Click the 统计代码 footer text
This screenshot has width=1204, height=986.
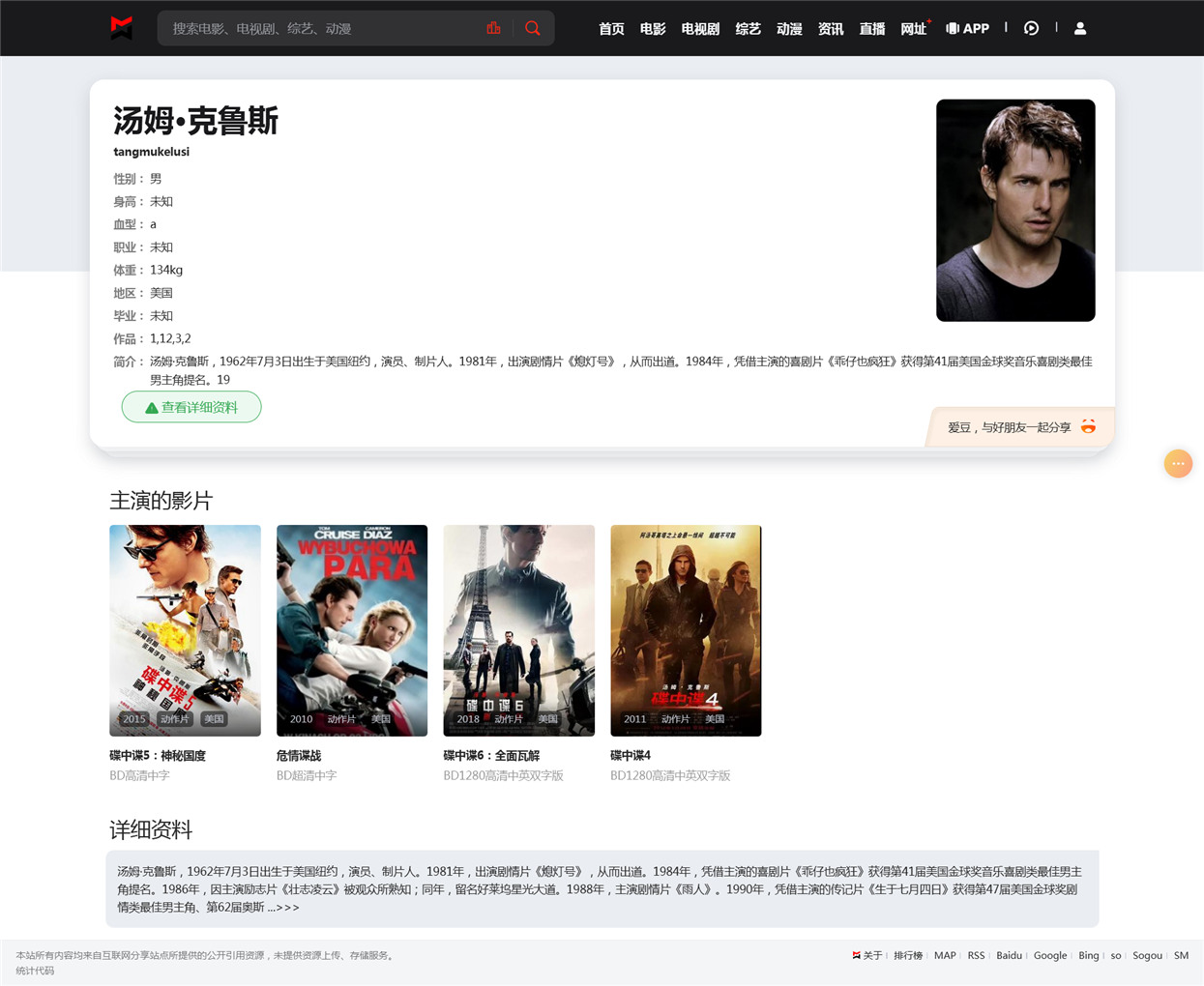pyautogui.click(x=35, y=971)
